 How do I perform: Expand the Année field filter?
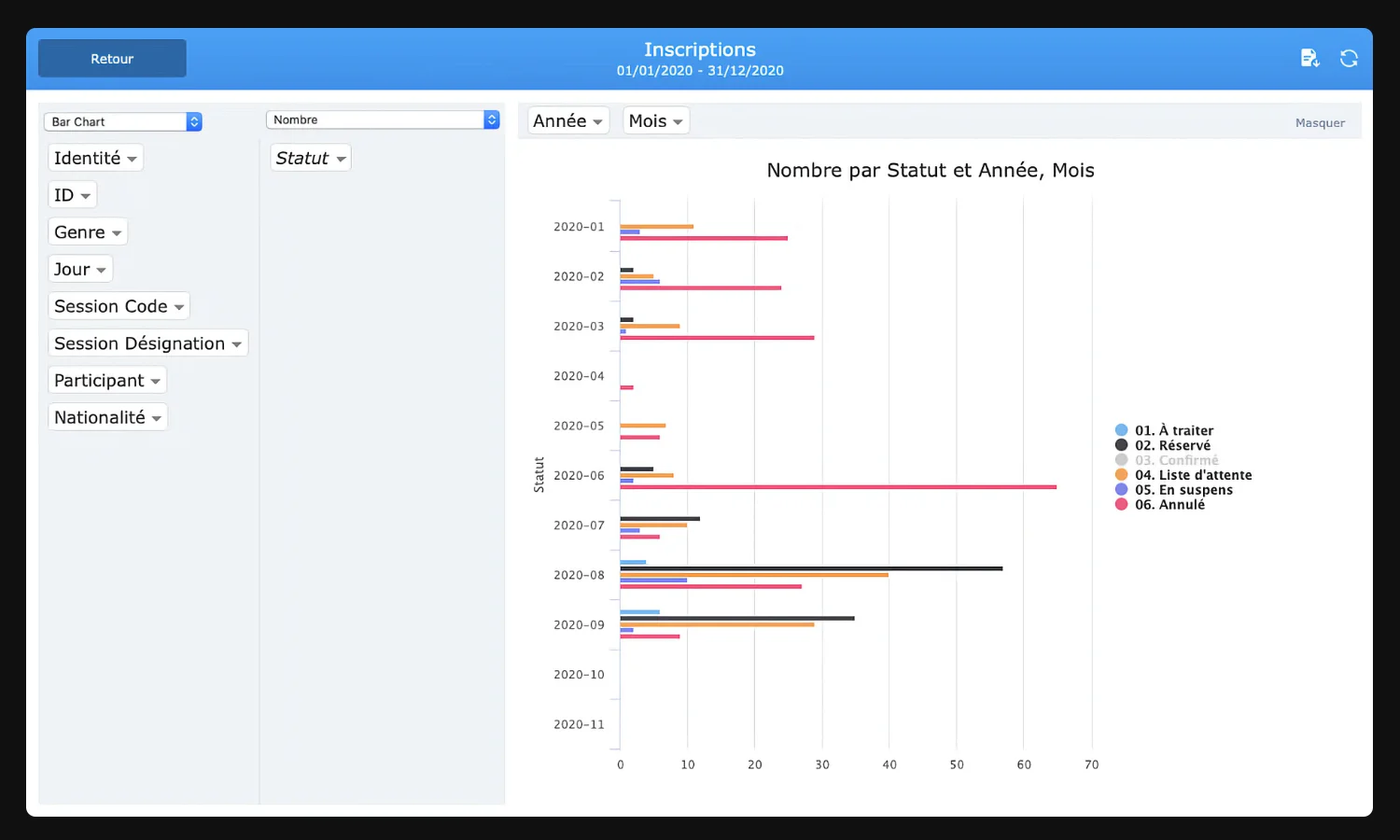coord(597,122)
